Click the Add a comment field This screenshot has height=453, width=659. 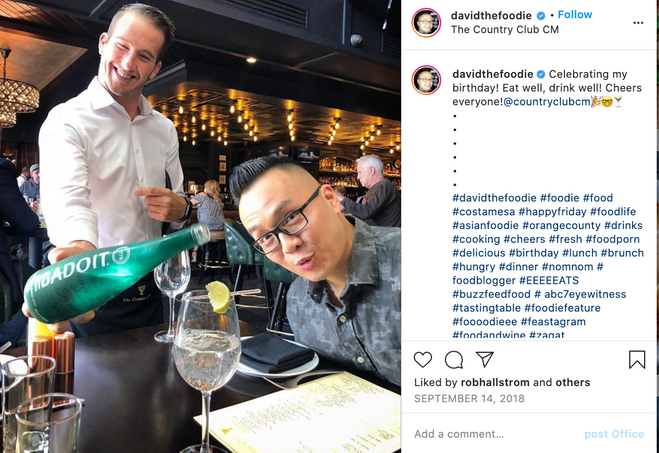[496, 434]
